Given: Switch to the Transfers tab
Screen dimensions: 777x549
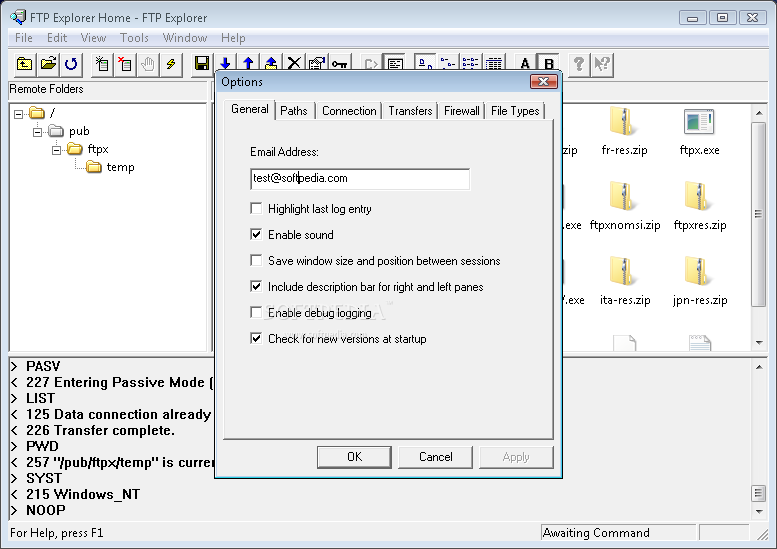Looking at the screenshot, I should [410, 111].
